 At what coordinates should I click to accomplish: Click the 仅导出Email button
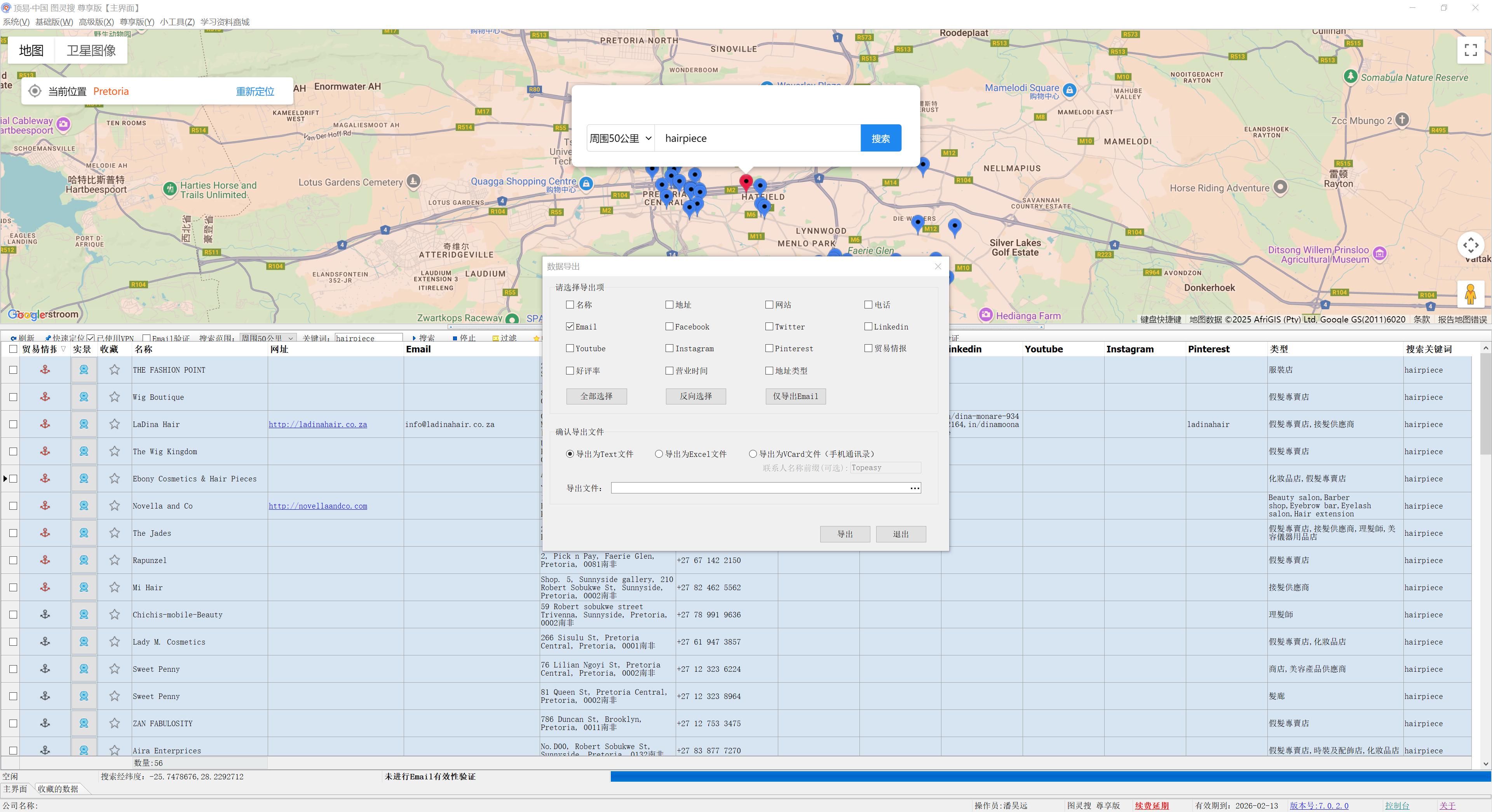(x=795, y=396)
